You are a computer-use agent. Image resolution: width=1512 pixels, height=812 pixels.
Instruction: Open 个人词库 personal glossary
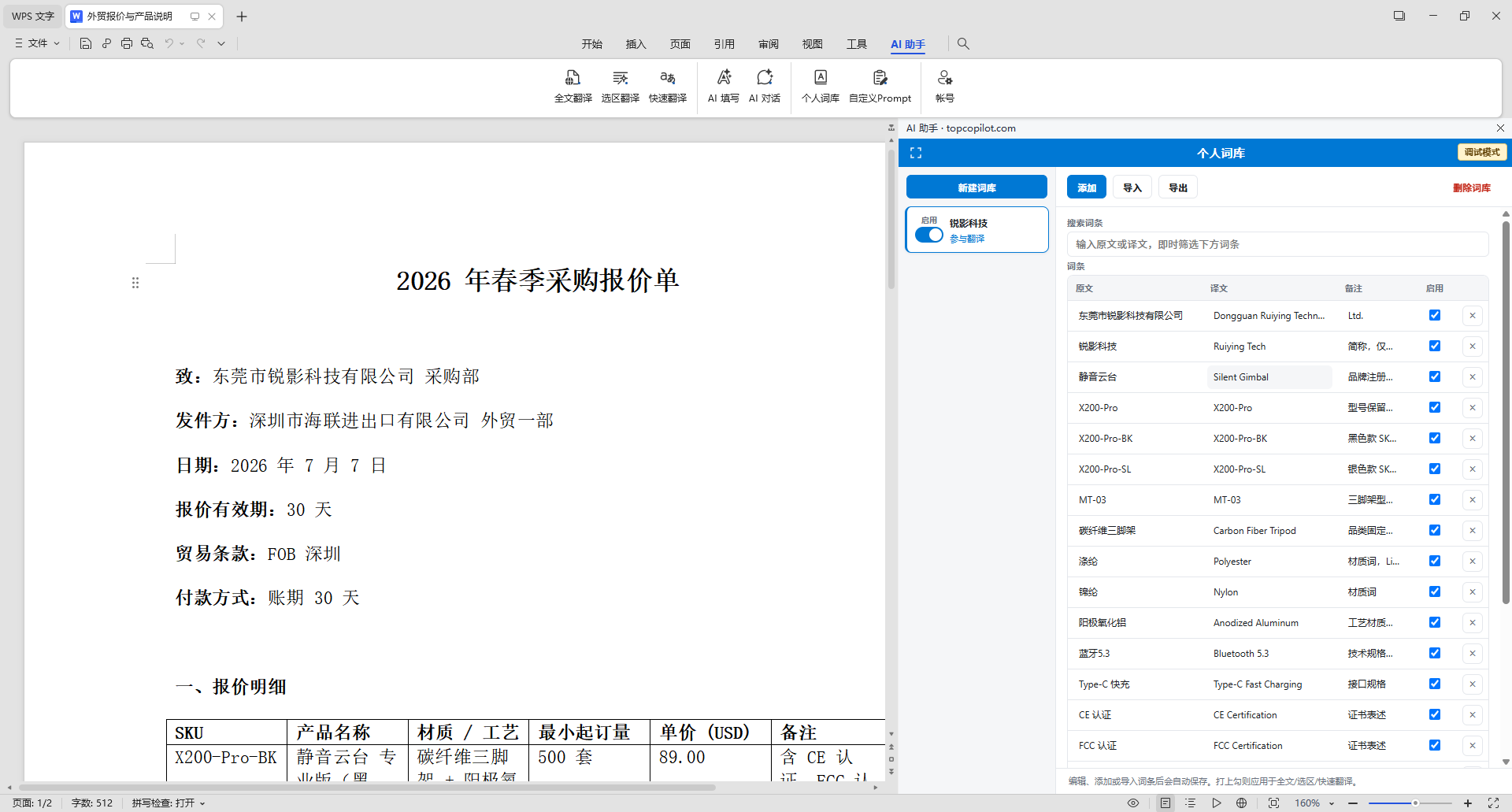[821, 87]
